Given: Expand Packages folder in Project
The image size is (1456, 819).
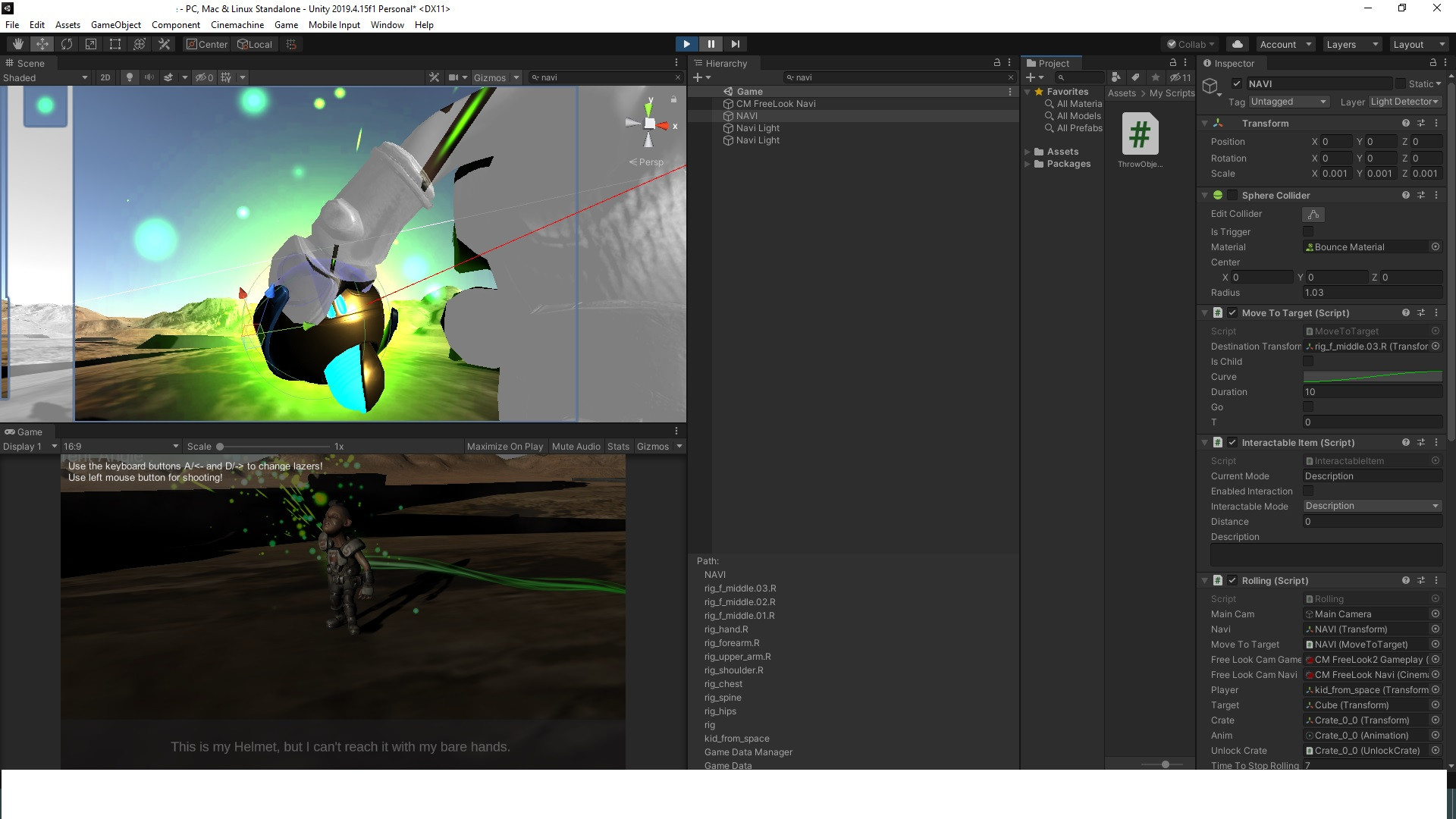Looking at the screenshot, I should pos(1028,164).
